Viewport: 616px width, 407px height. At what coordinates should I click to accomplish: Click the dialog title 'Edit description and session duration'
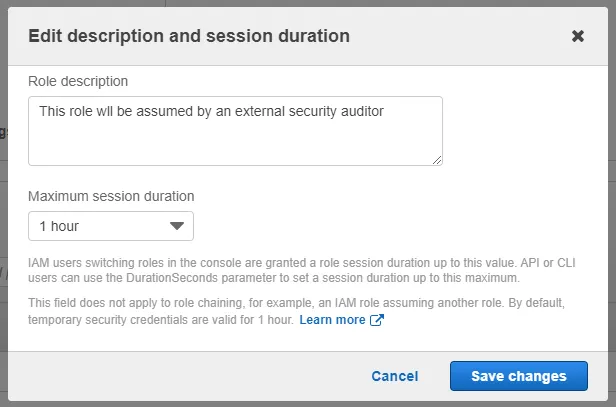[189, 36]
